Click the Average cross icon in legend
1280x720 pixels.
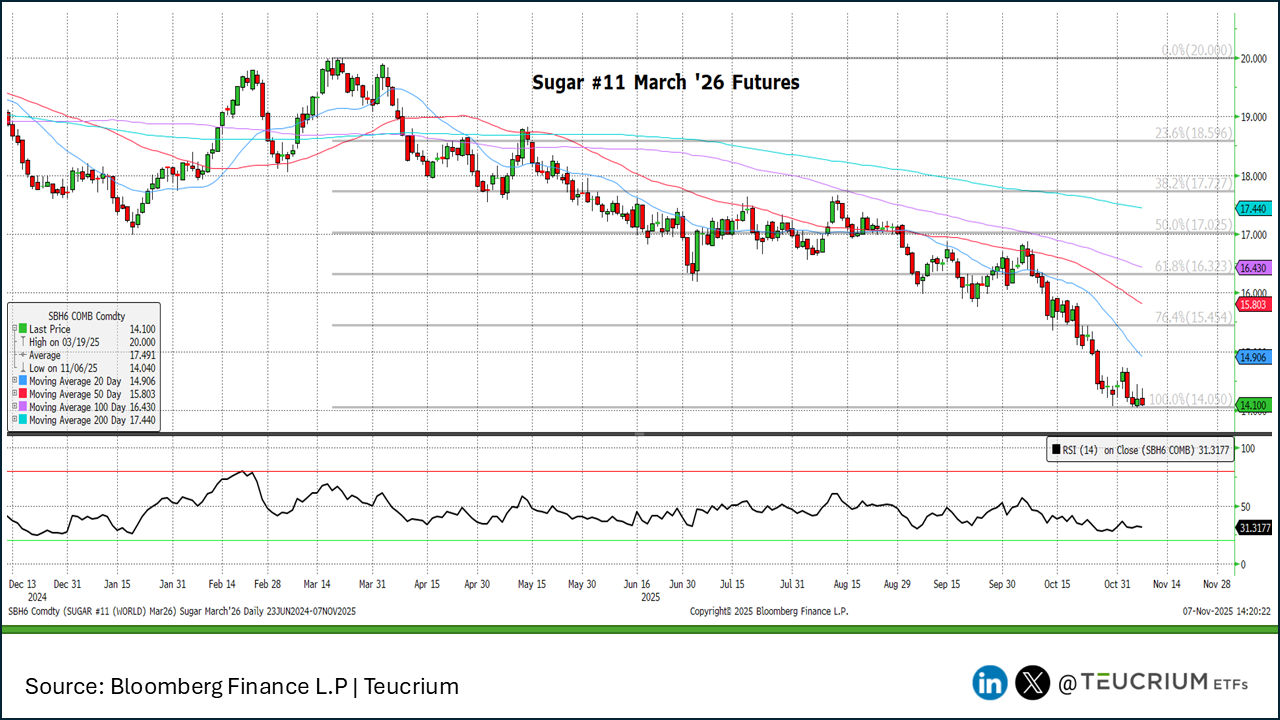[22, 355]
